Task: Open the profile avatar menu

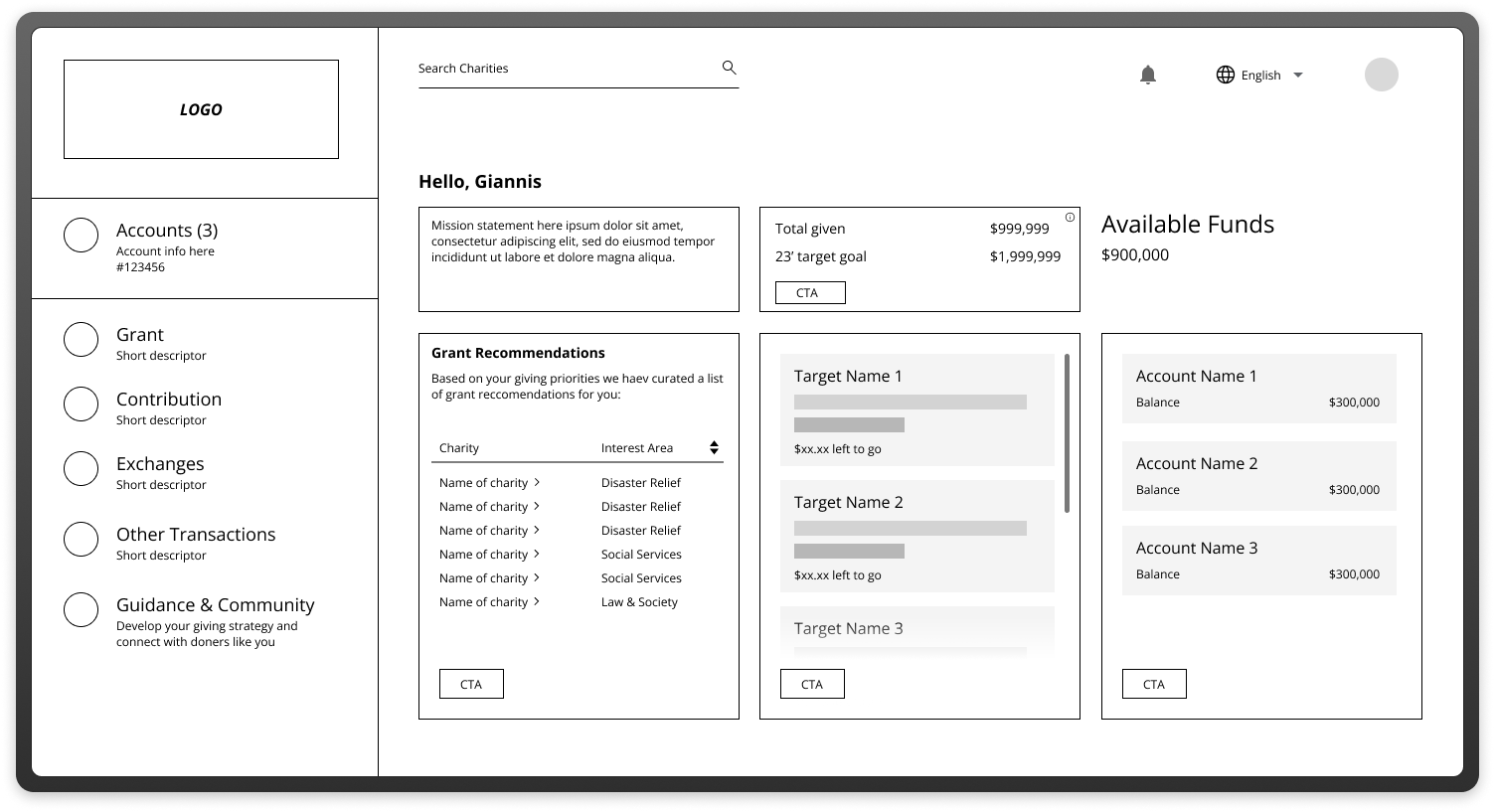Action: [x=1382, y=74]
